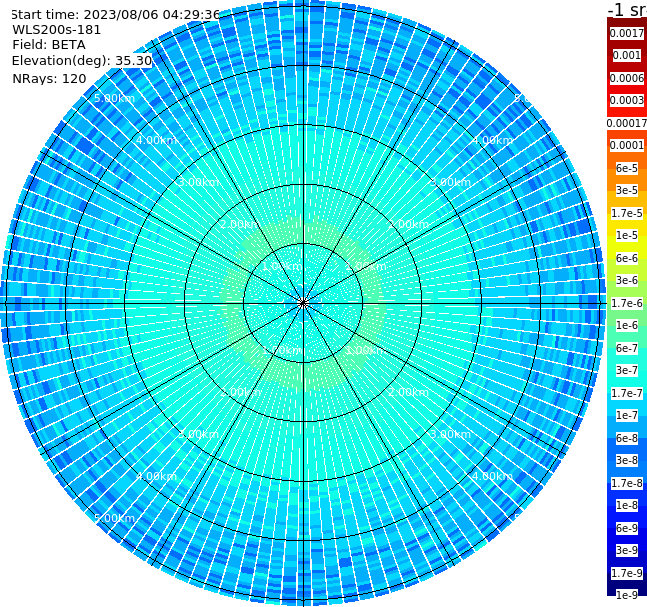The width and height of the screenshot is (647, 607).
Task: Click the 6e-7 colorbar label
Action: coord(627,348)
